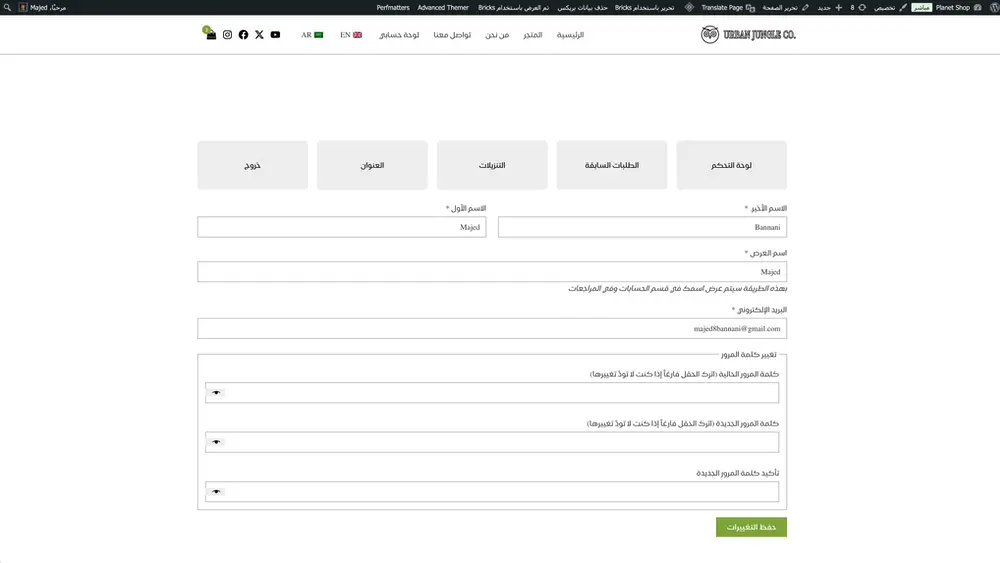Reveal the confirm new password text
Viewport: 1000px width, 563px height.
coord(216,492)
